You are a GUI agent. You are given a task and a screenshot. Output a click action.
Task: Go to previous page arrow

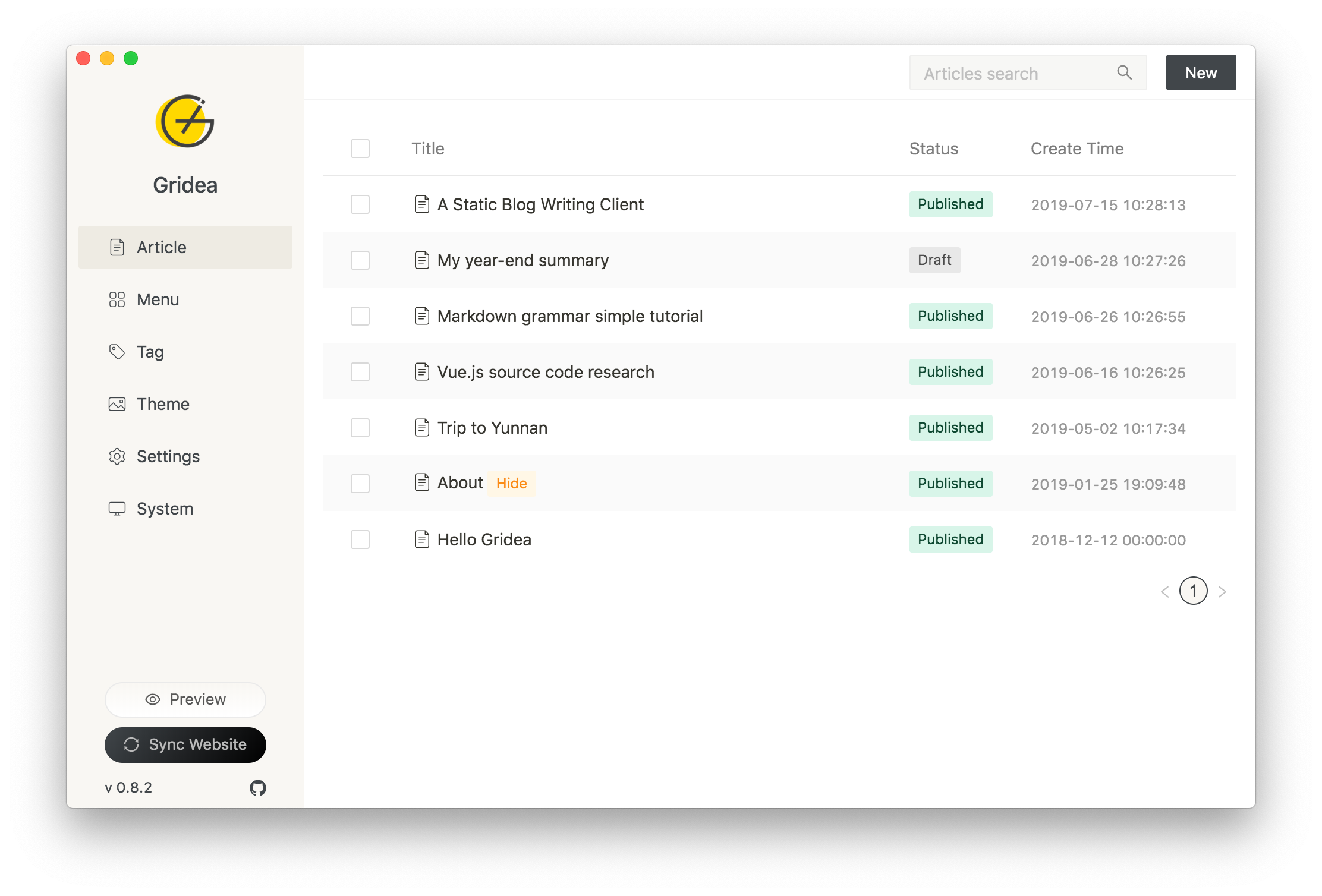1165,591
